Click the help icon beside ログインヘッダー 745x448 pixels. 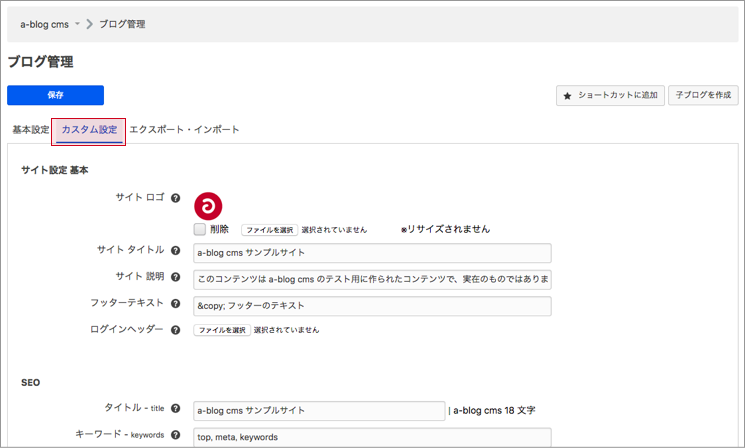175,329
